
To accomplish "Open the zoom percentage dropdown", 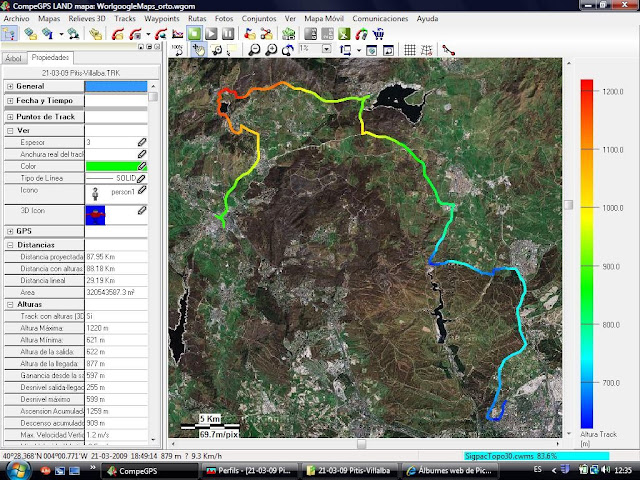I will tap(329, 49).
